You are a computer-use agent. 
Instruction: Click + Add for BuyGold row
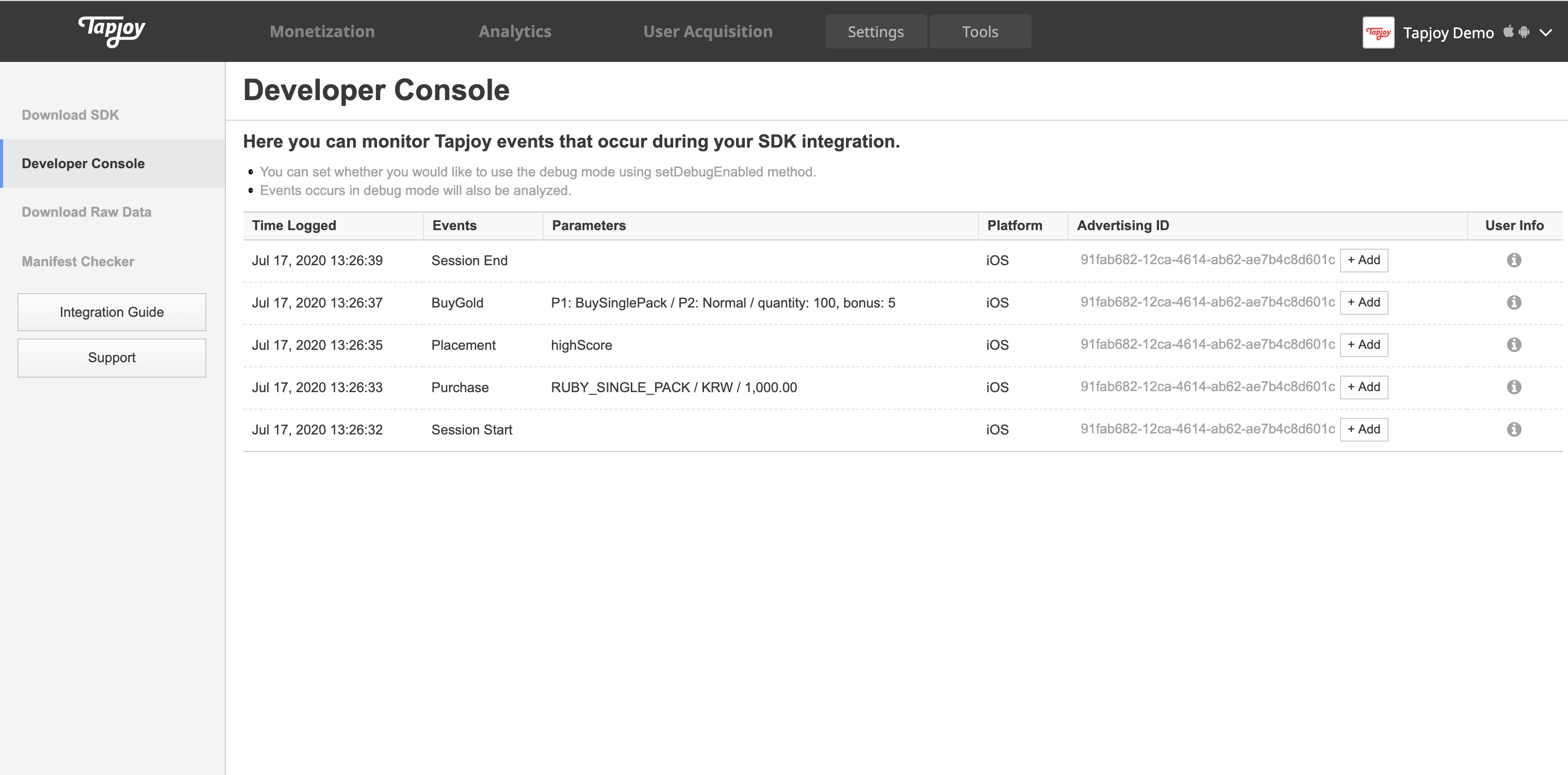click(1363, 302)
